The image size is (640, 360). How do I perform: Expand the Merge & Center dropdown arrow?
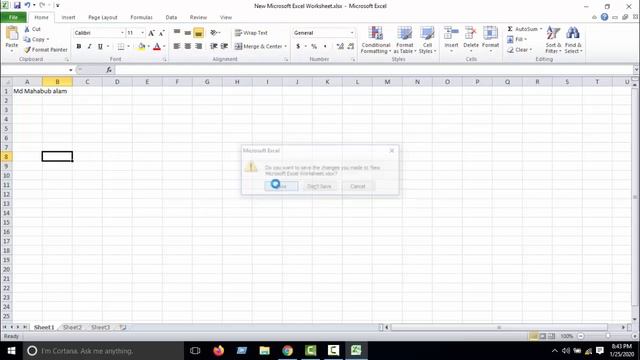(x=285, y=47)
